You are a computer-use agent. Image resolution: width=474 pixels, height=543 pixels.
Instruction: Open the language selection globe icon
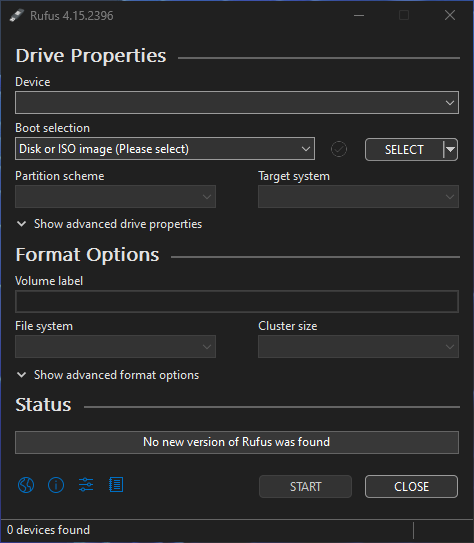coord(26,485)
